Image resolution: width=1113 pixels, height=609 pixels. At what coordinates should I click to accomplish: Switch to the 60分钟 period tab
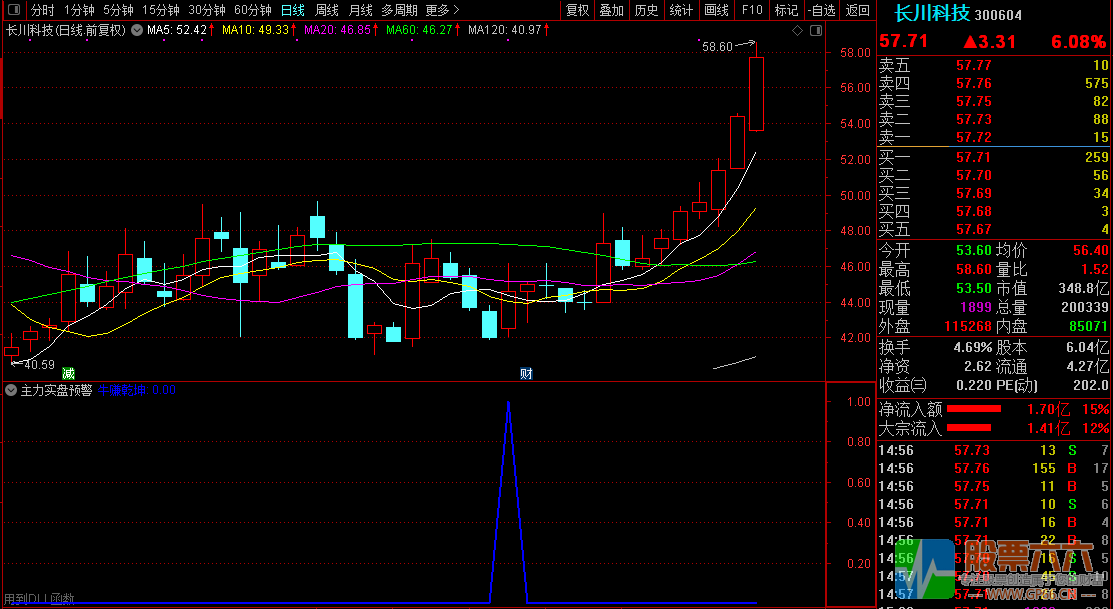pyautogui.click(x=253, y=10)
